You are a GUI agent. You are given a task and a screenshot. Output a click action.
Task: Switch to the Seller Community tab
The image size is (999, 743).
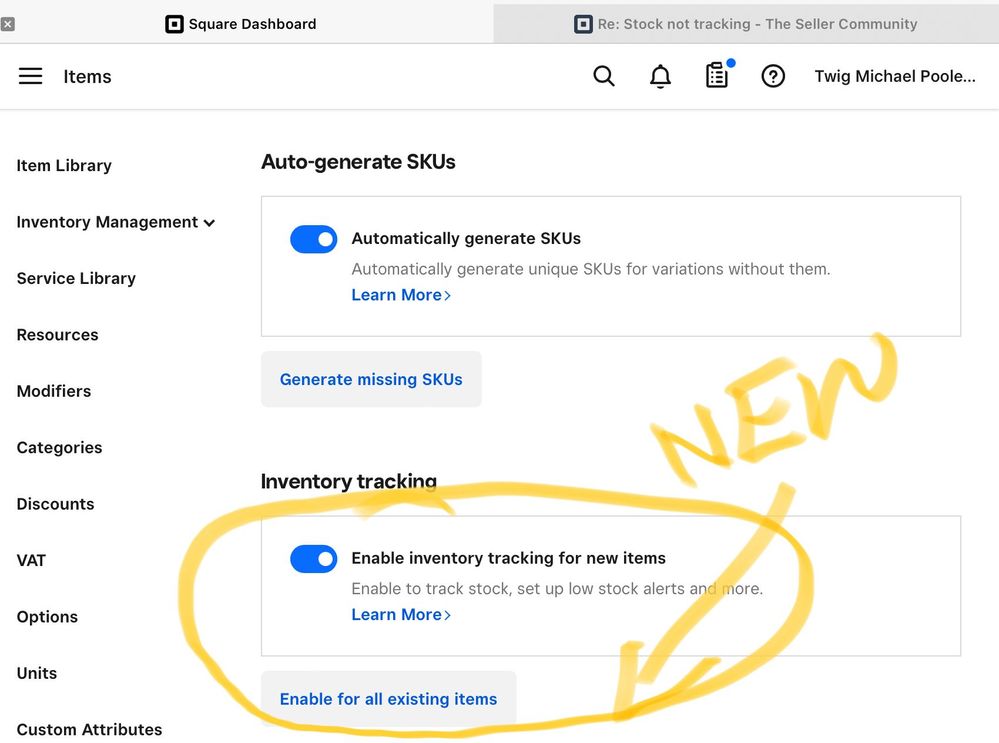pos(756,24)
